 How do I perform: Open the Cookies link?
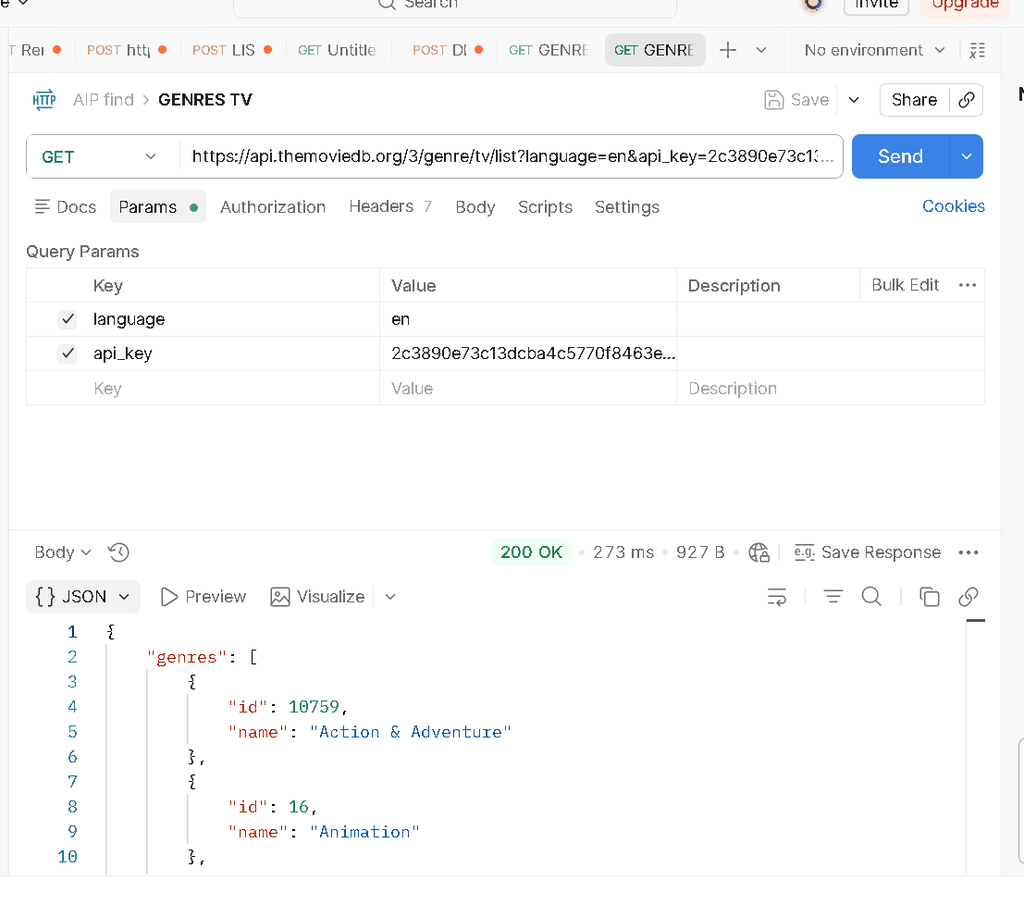point(953,206)
